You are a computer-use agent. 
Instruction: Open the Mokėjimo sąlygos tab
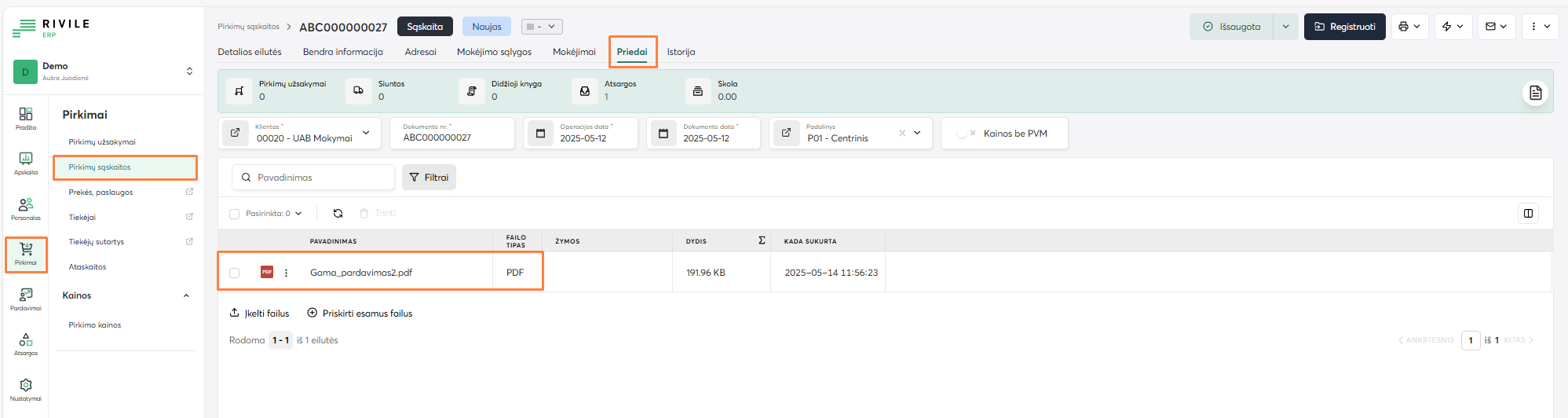coord(494,52)
